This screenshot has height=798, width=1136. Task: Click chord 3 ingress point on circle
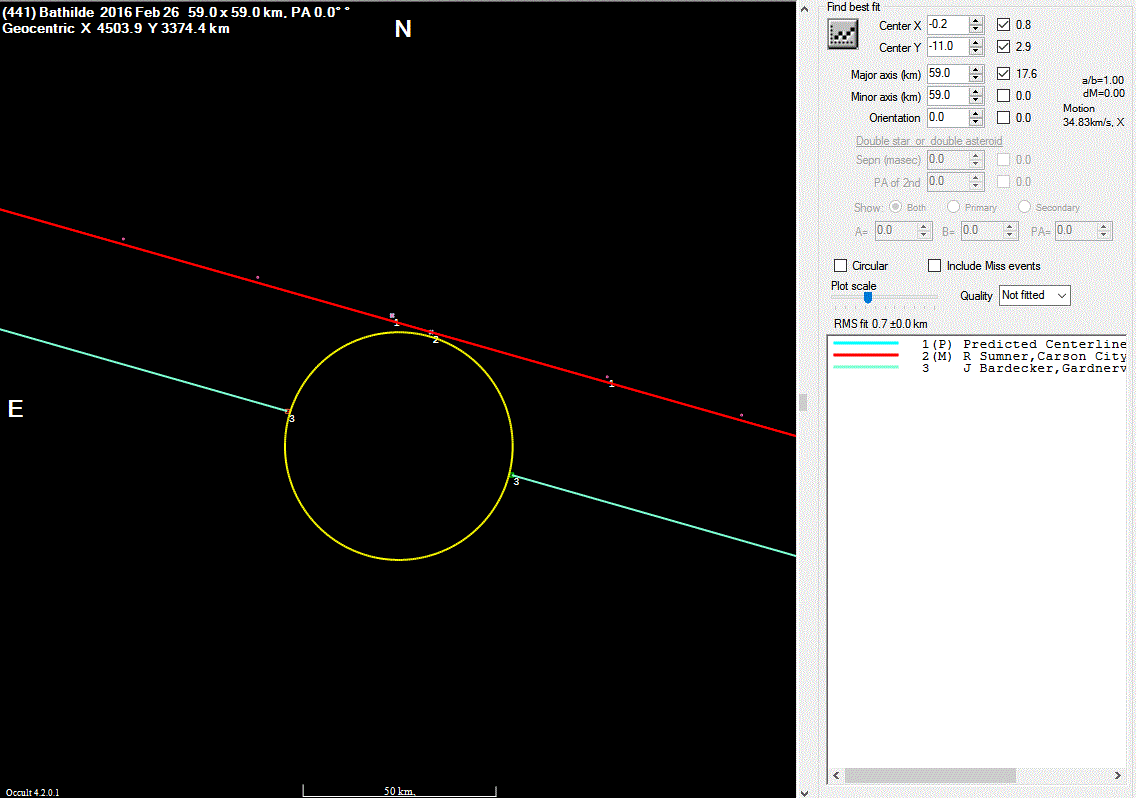288,412
